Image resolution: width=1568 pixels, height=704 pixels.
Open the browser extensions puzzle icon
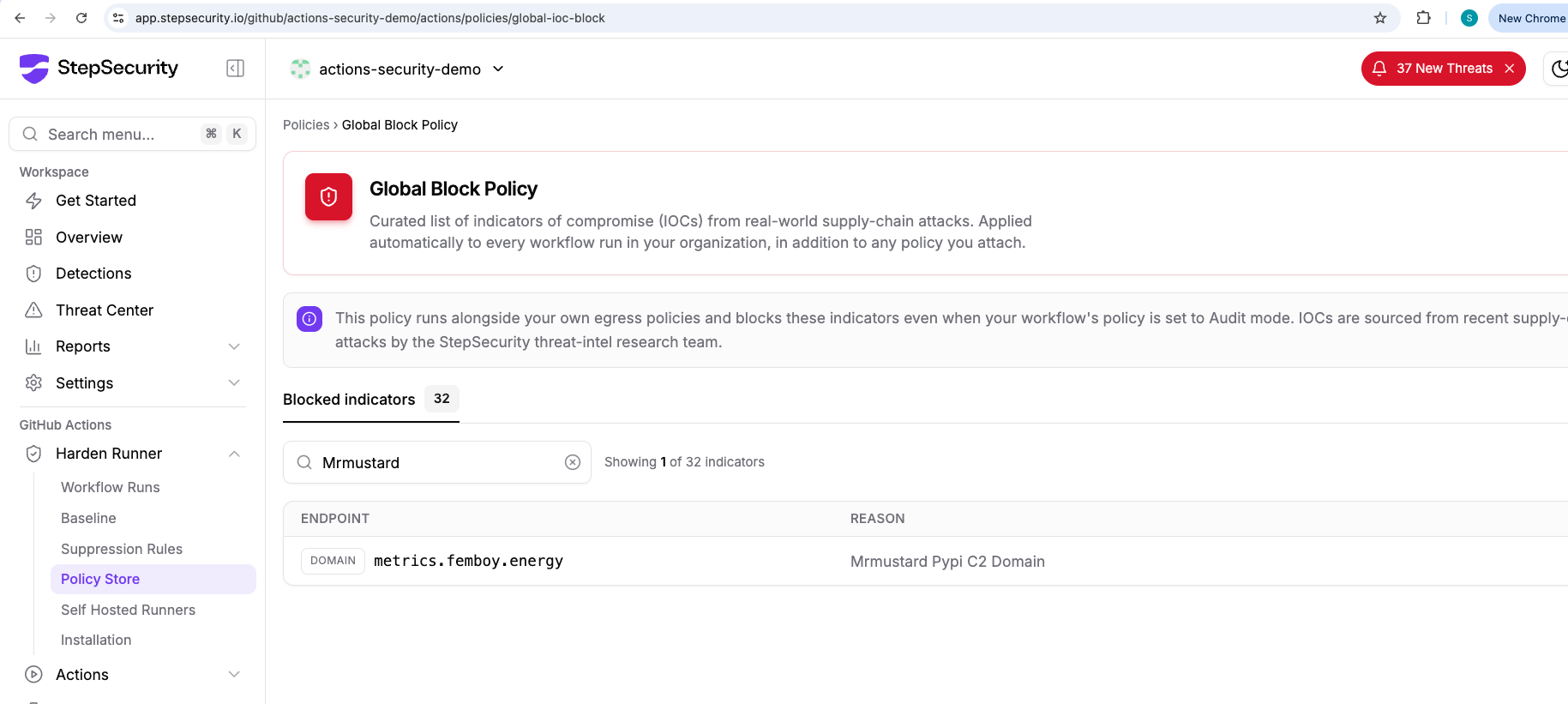1423,18
